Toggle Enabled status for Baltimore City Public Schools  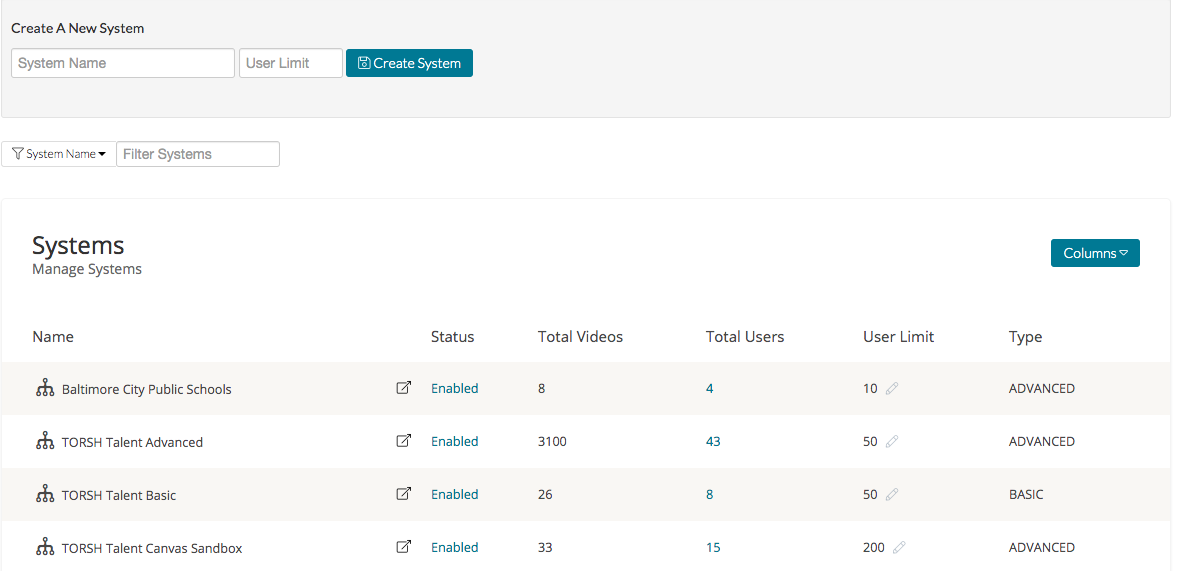454,388
